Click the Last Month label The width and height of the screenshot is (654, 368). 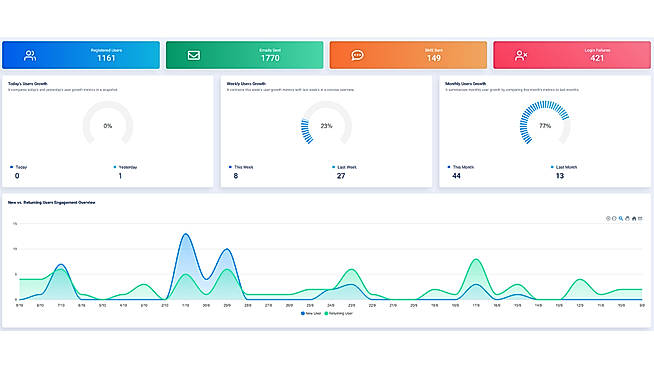[x=566, y=167]
